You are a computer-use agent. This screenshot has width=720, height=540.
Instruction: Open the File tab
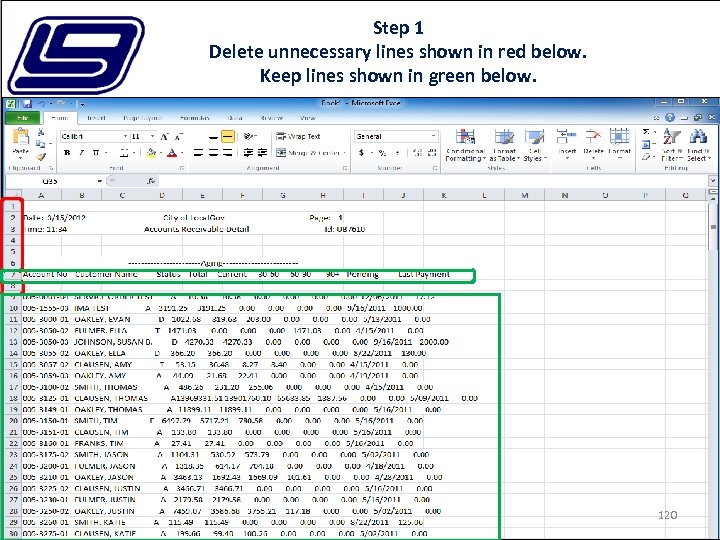pyautogui.click(x=22, y=118)
